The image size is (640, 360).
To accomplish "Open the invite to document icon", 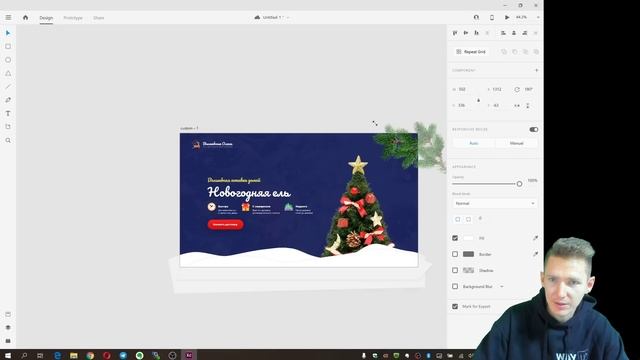I will 476,18.
